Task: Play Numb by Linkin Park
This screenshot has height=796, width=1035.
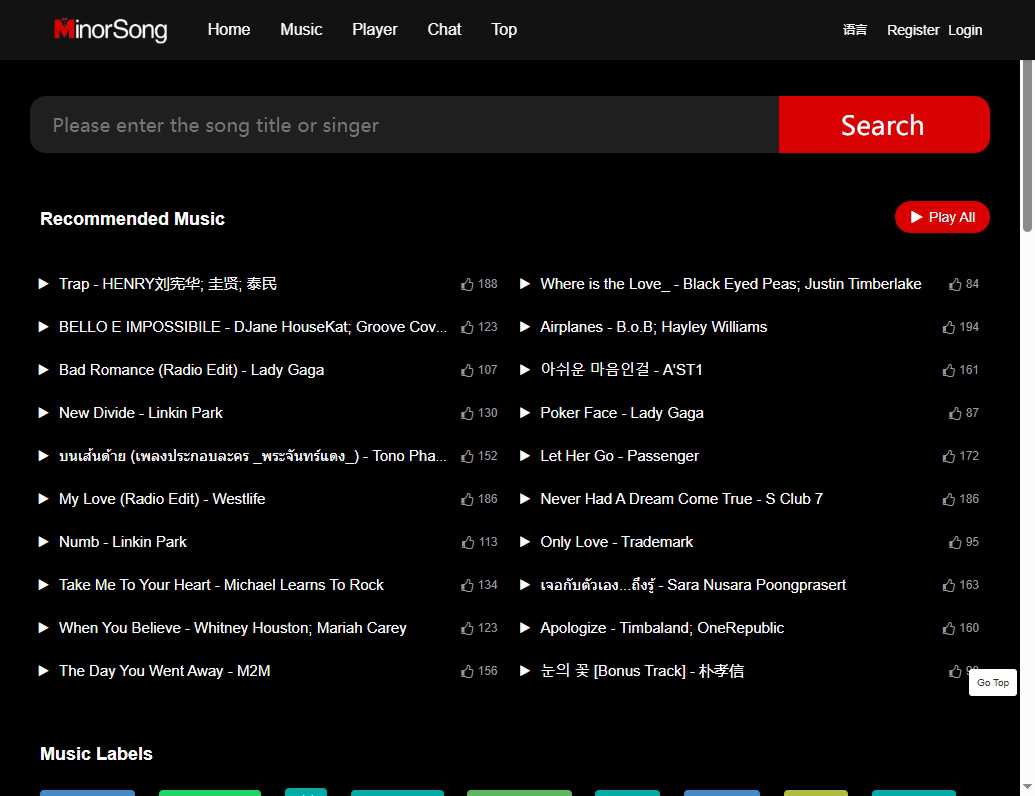Action: (44, 542)
